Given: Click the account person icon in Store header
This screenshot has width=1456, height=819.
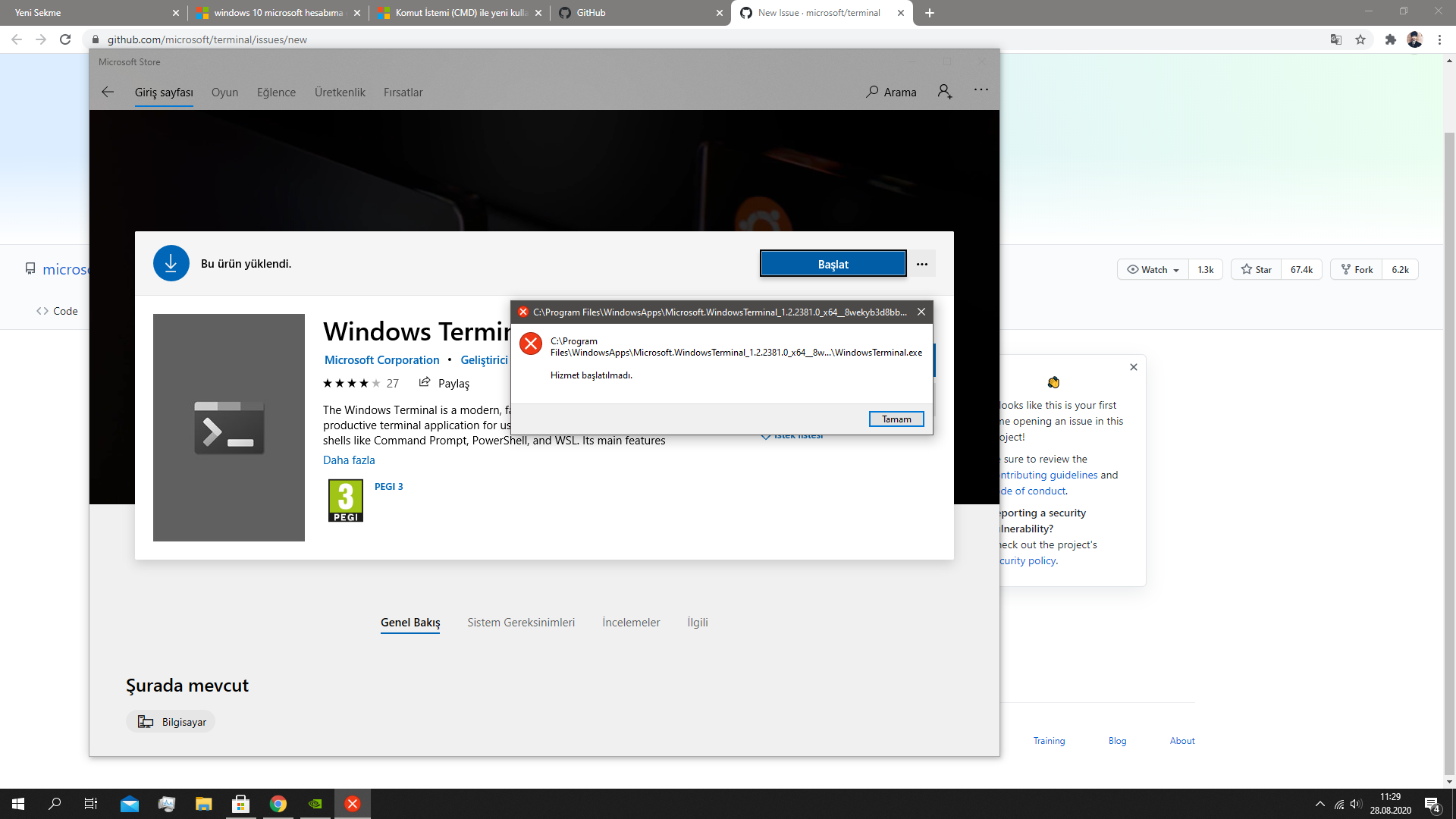Looking at the screenshot, I should (x=944, y=91).
